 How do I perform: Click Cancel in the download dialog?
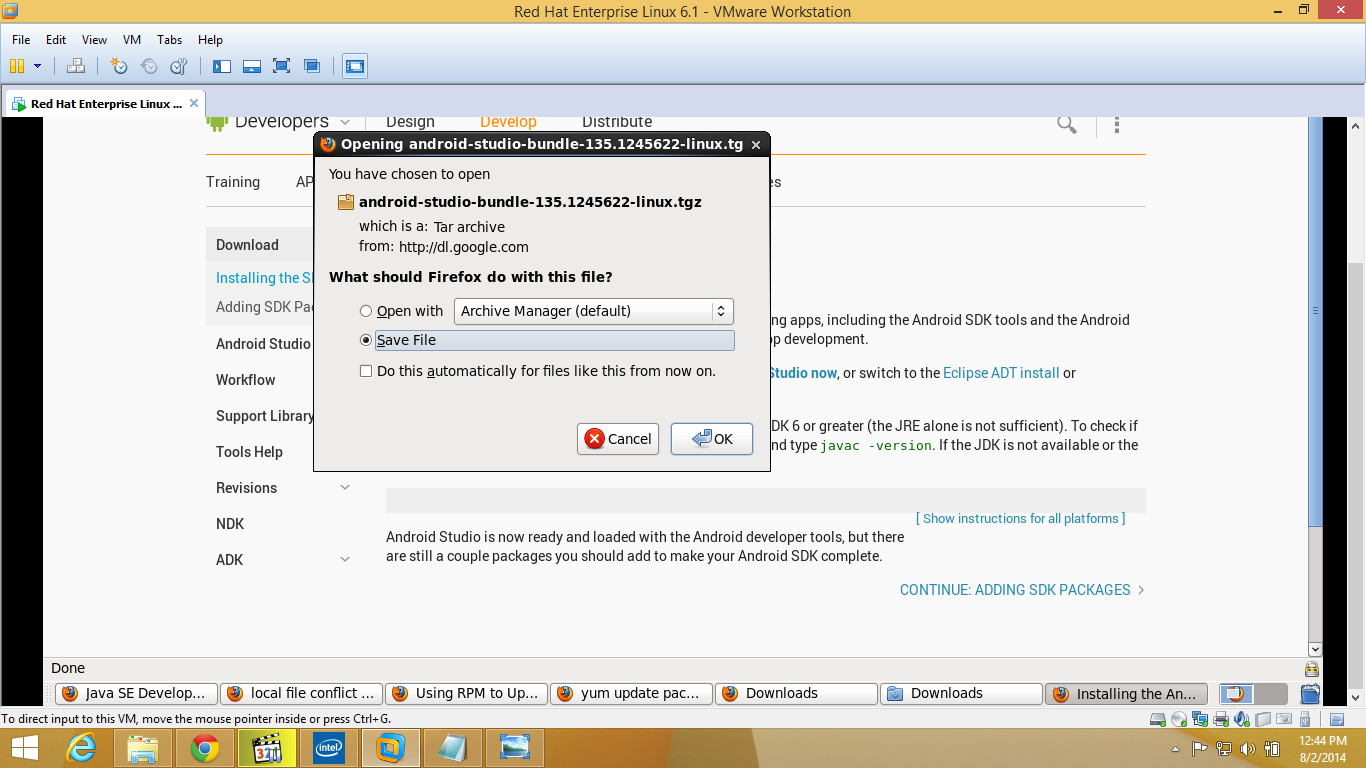618,439
